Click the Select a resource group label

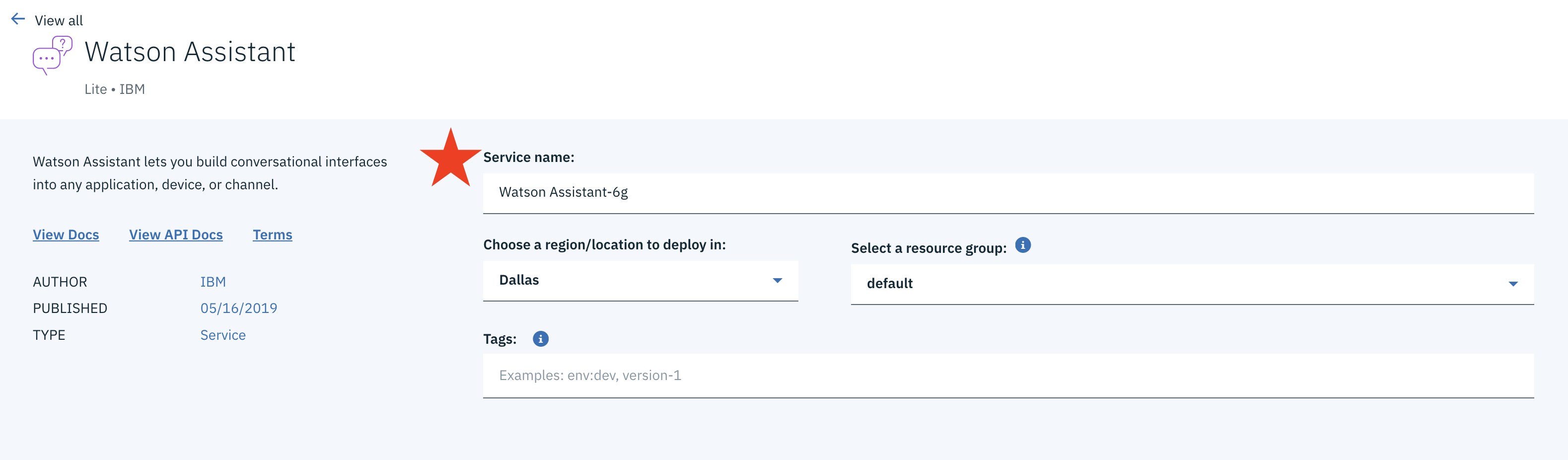[928, 248]
